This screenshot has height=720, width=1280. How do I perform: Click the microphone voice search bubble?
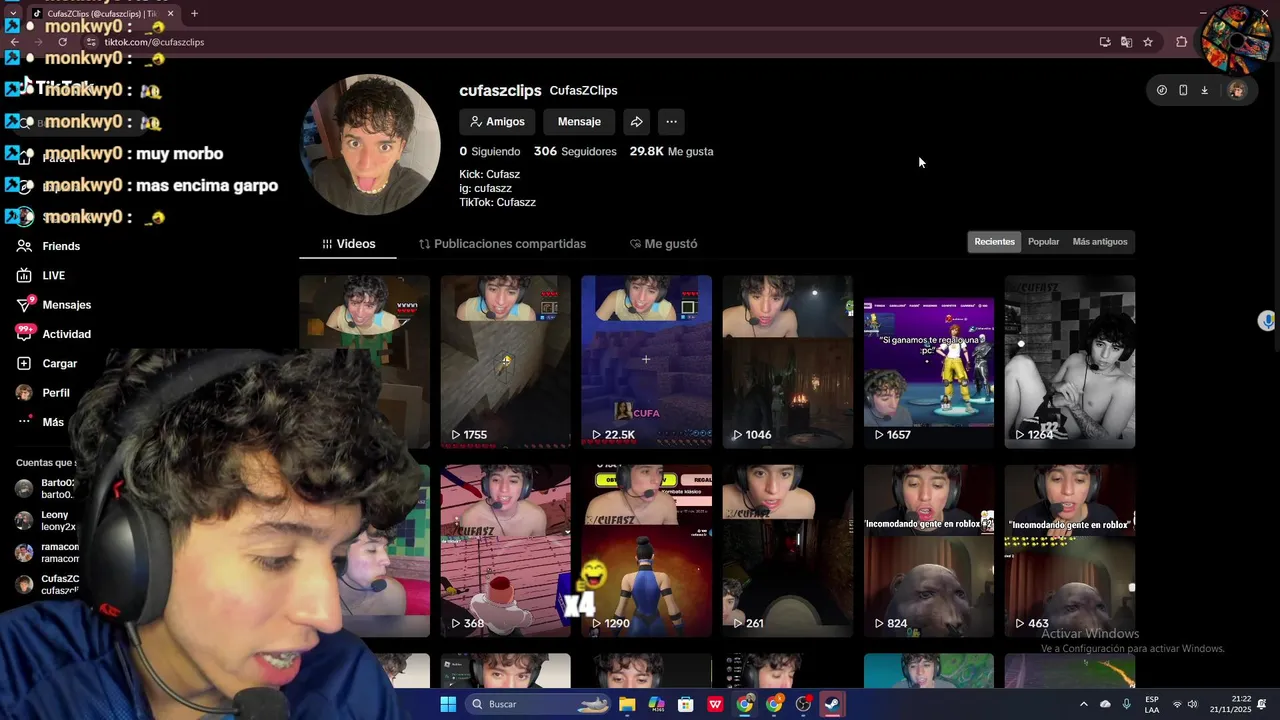pyautogui.click(x=1267, y=321)
